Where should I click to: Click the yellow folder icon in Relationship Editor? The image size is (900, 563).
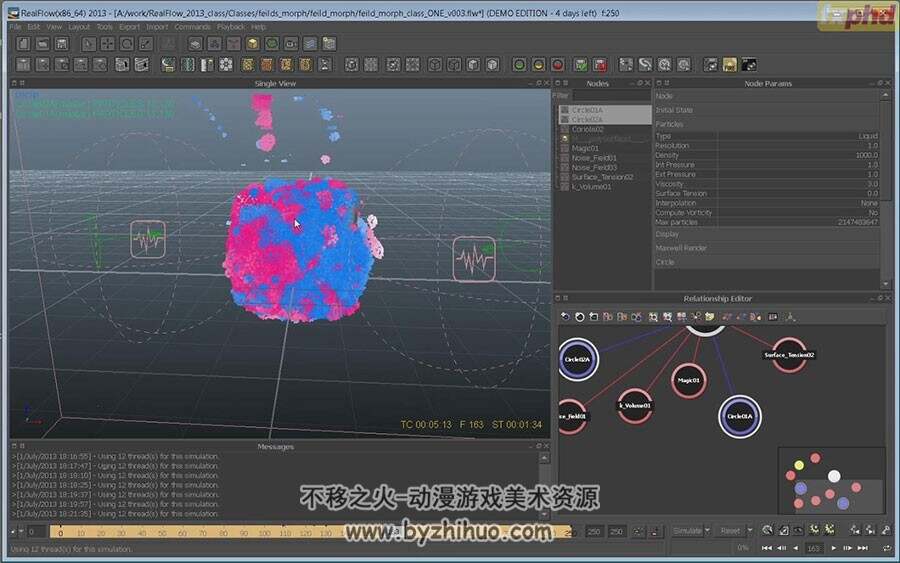[x=710, y=317]
